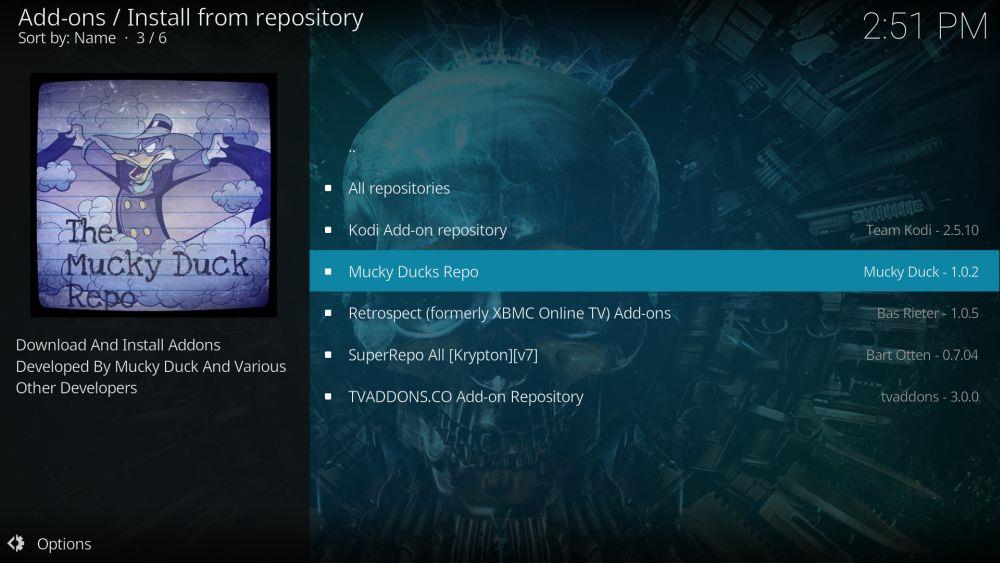Open TVADDONS.CO Add-on Repository

click(x=654, y=397)
